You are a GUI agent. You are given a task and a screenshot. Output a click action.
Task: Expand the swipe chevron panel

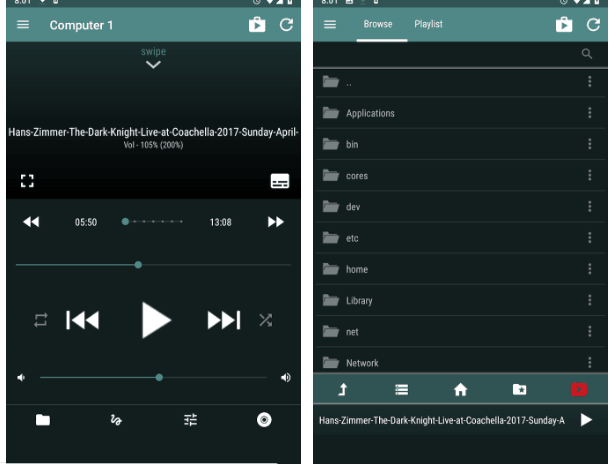point(153,65)
